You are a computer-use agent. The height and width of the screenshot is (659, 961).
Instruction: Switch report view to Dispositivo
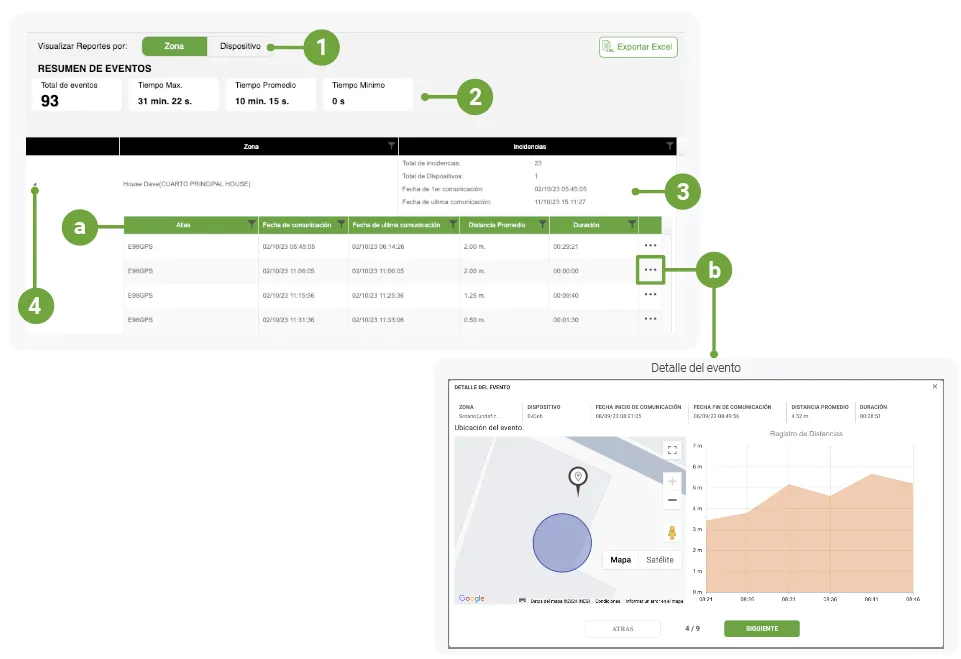(240, 47)
